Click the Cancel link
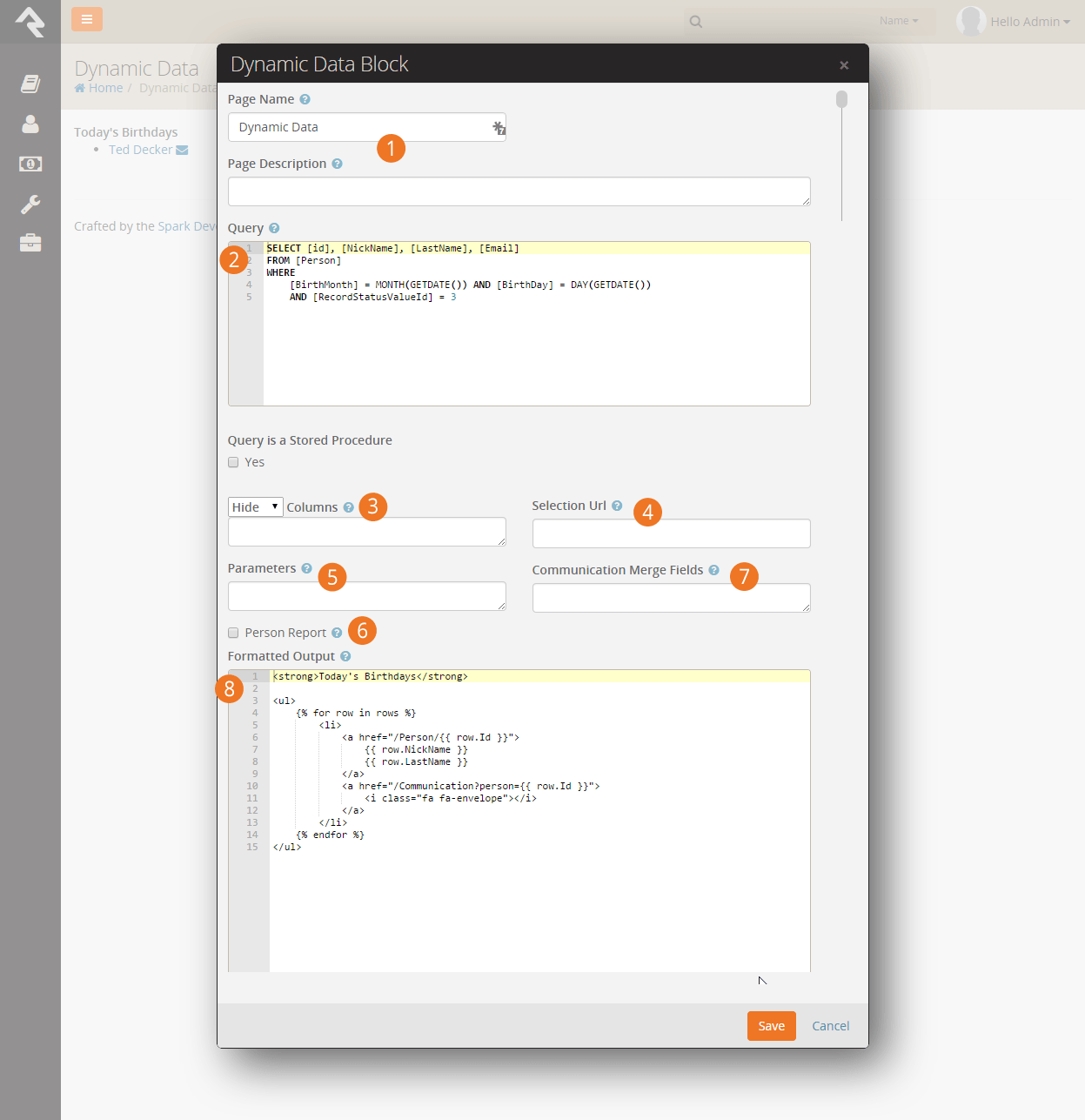The width and height of the screenshot is (1085, 1120). 831,1026
